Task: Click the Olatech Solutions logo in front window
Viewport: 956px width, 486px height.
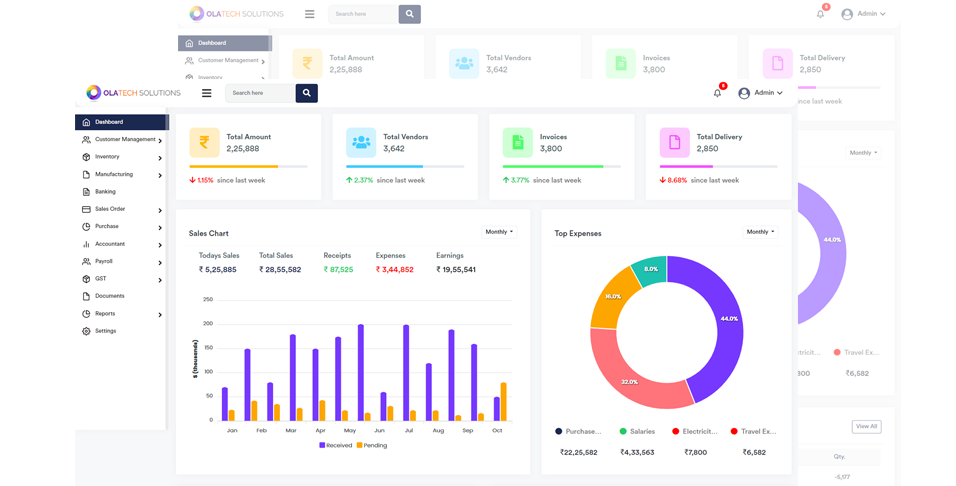Action: [x=133, y=93]
